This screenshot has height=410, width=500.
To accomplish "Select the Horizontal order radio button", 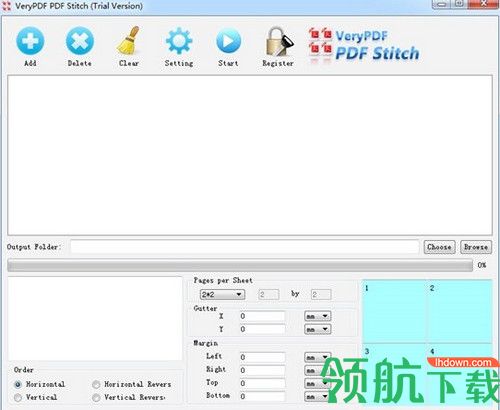I will (x=18, y=384).
